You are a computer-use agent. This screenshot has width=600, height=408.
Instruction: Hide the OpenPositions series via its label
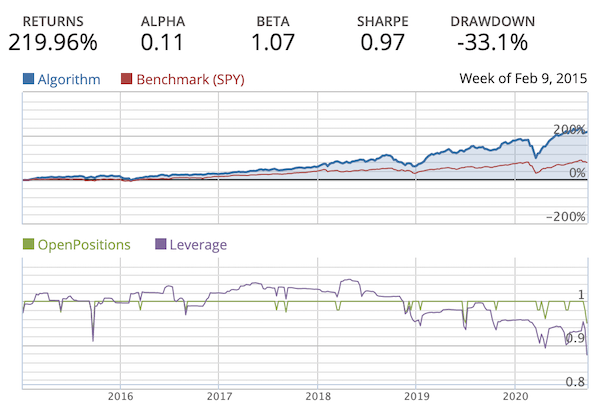(x=84, y=244)
